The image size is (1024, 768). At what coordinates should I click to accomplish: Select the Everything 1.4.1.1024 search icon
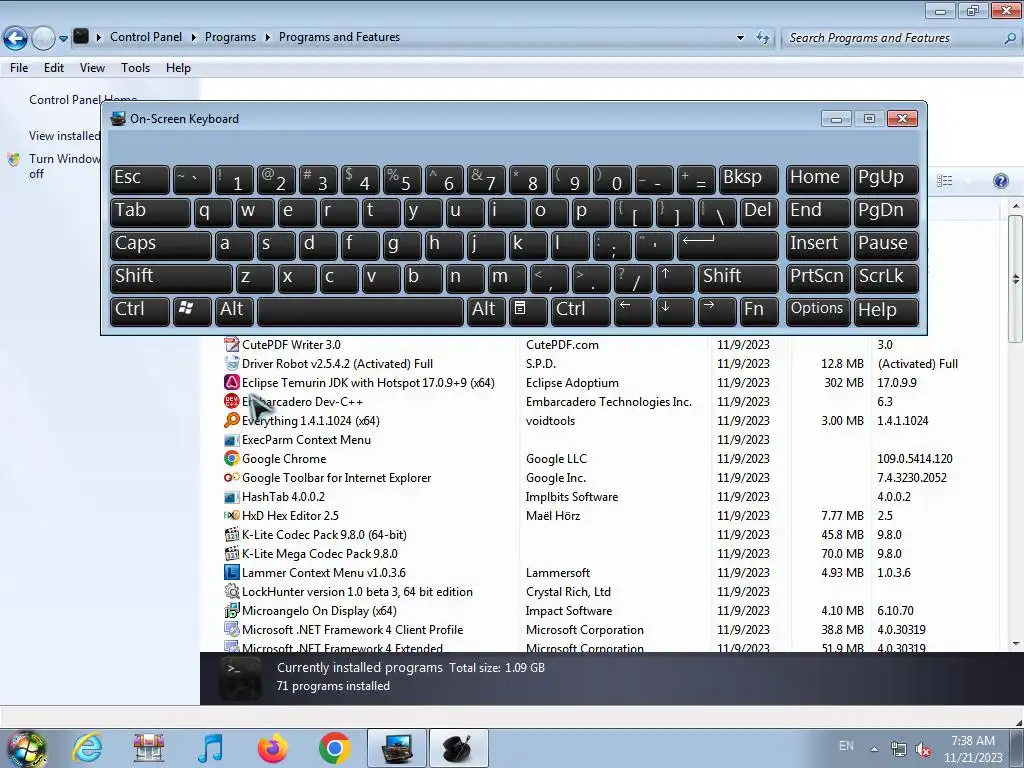coord(231,420)
